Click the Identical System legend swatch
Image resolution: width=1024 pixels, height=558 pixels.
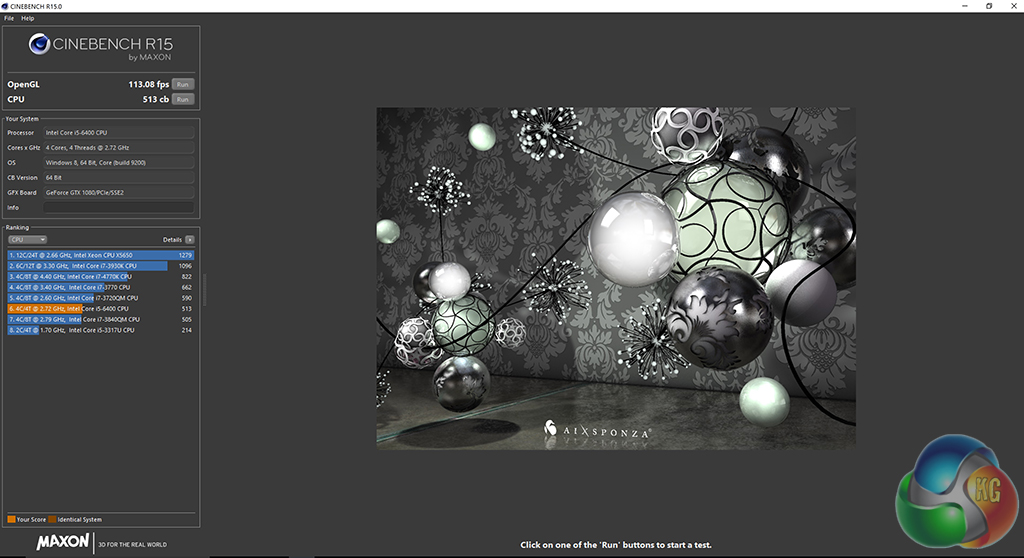[52, 519]
